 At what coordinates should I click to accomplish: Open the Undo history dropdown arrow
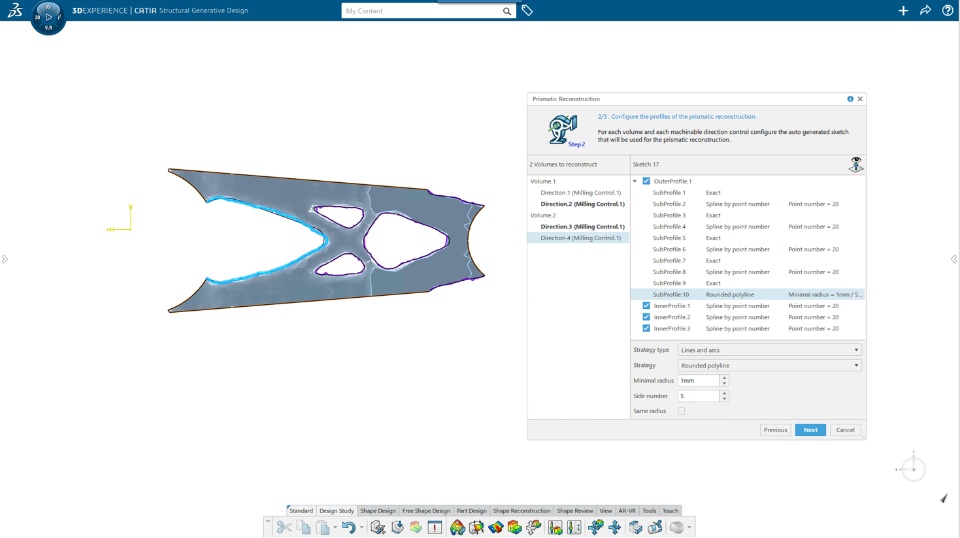(x=361, y=528)
